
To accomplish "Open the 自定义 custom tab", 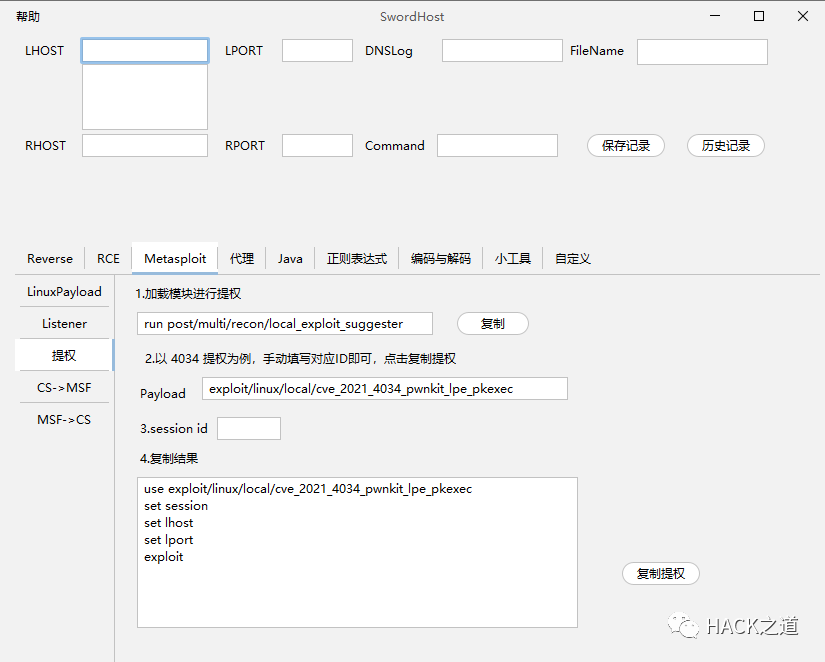I will 573,259.
